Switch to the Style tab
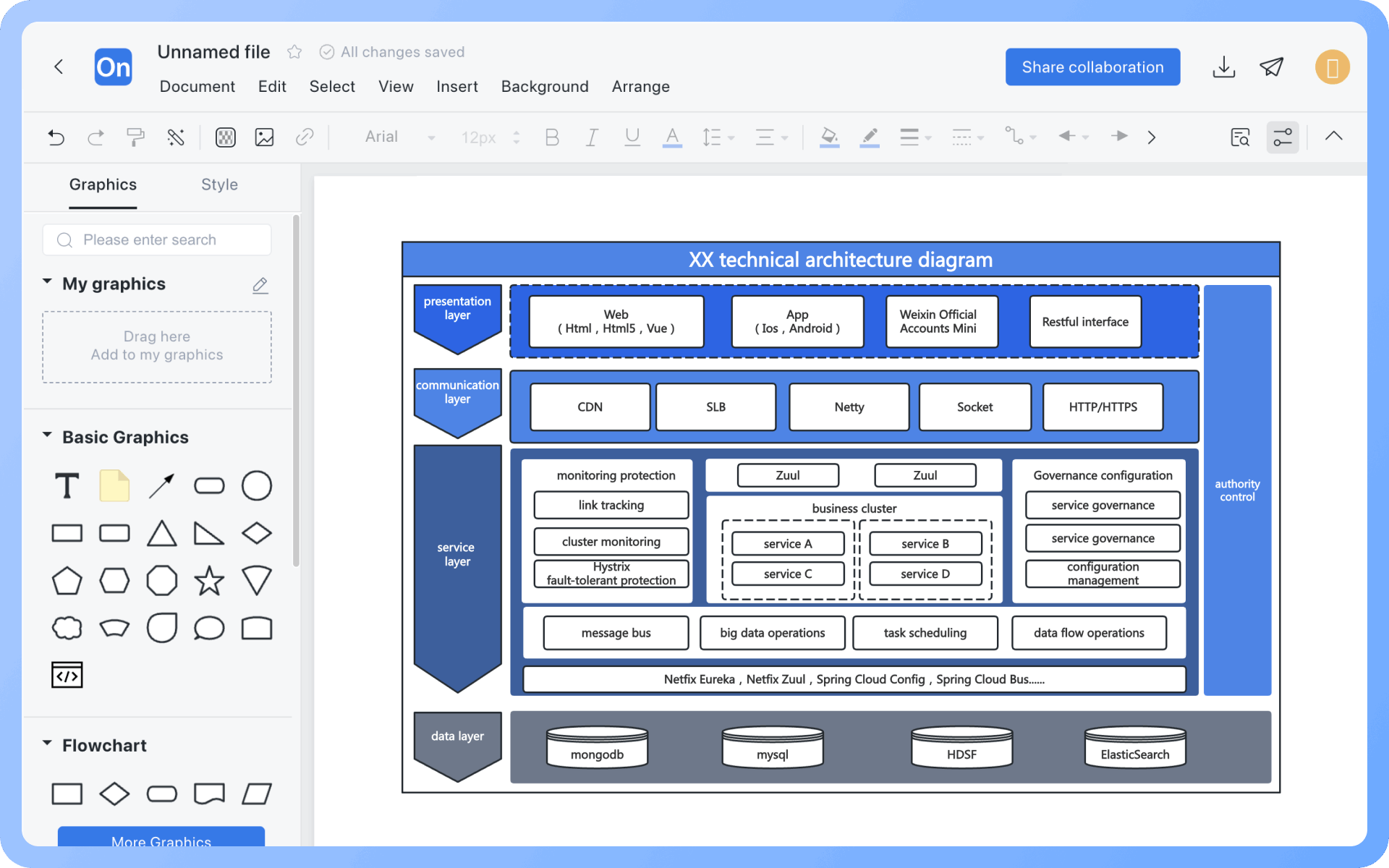 (219, 184)
